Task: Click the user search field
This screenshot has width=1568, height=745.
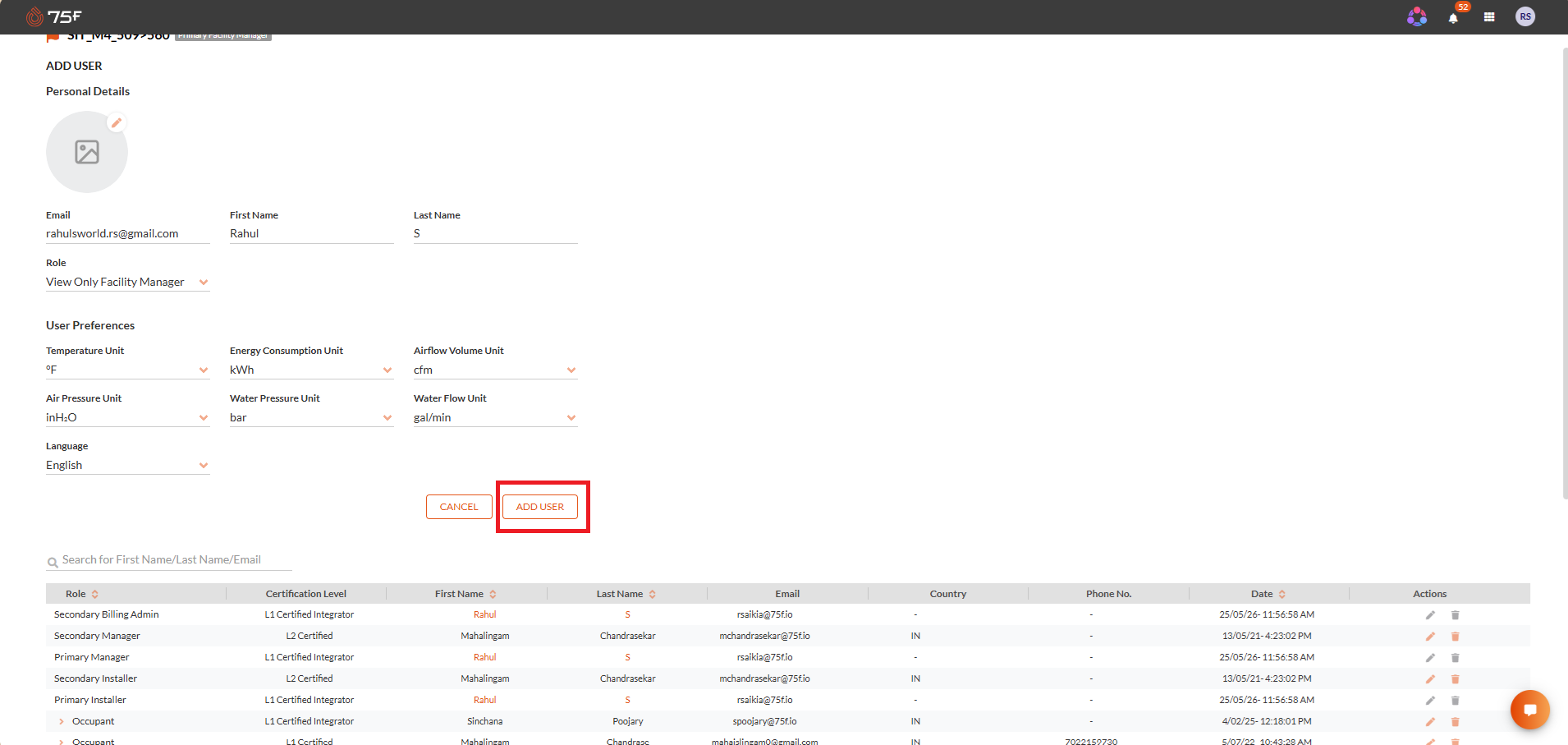Action: tap(169, 559)
